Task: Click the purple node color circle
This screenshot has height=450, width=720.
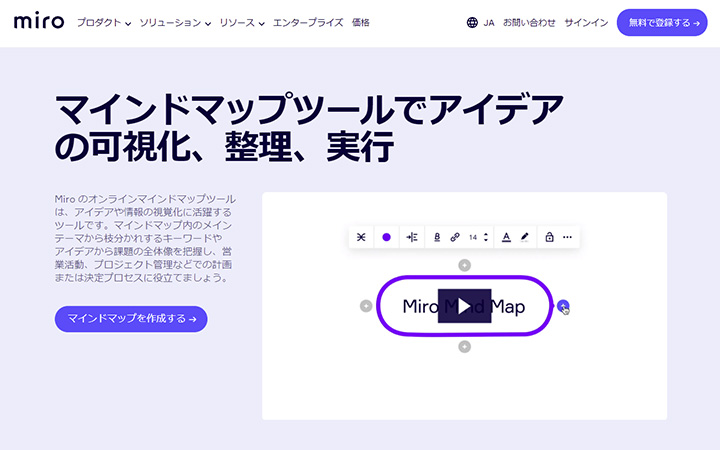Action: click(x=386, y=237)
